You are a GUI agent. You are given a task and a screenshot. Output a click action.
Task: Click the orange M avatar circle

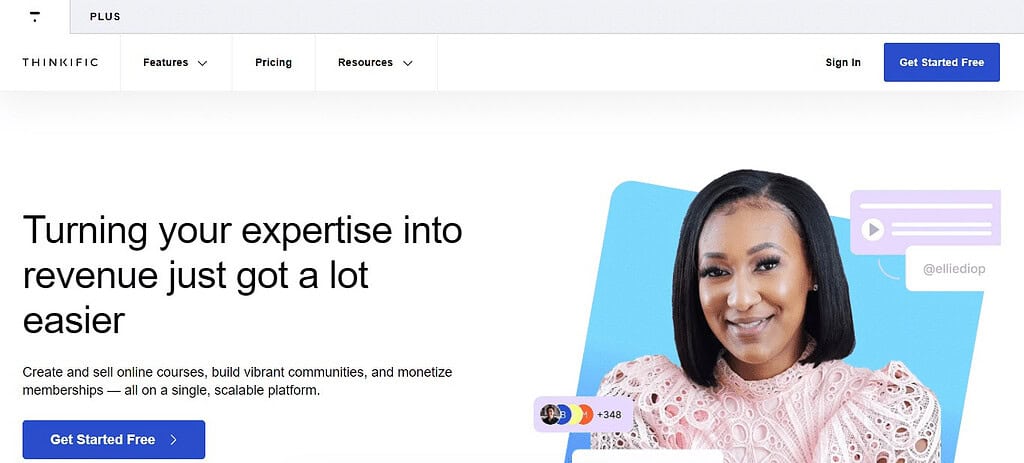(x=585, y=414)
